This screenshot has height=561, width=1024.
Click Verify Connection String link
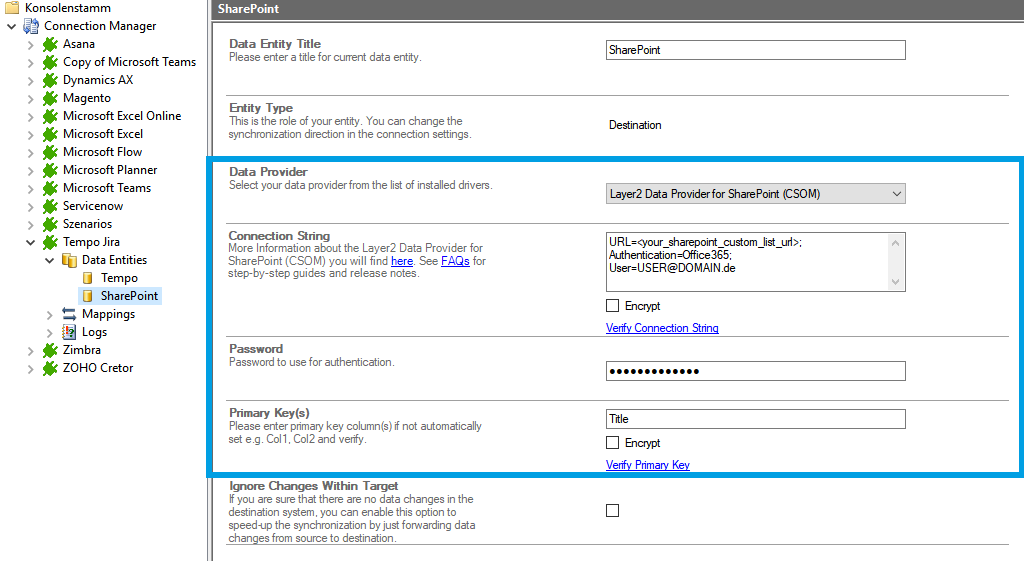click(x=662, y=328)
